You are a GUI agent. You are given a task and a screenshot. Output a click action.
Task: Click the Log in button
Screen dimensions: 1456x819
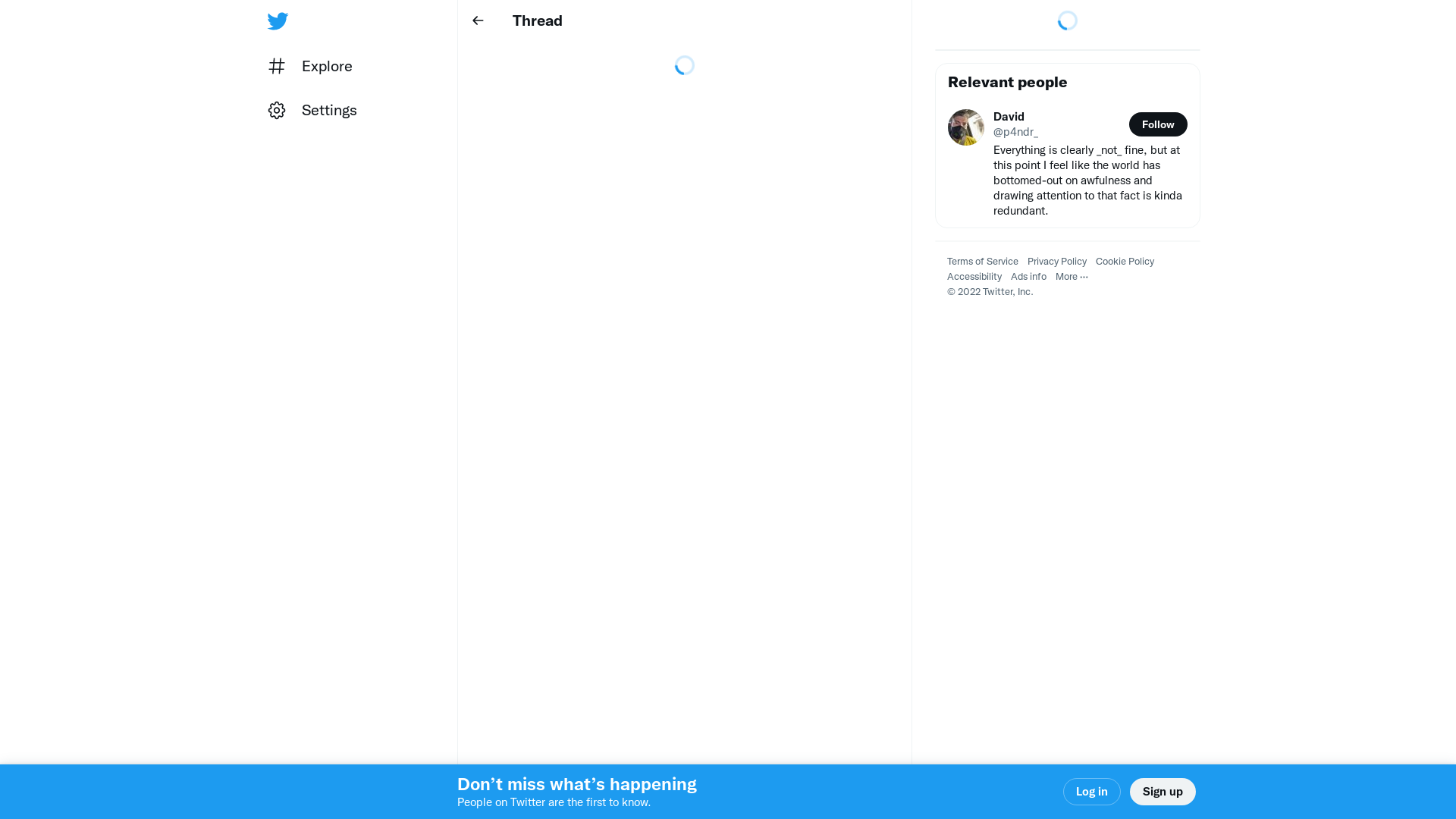[x=1091, y=792]
